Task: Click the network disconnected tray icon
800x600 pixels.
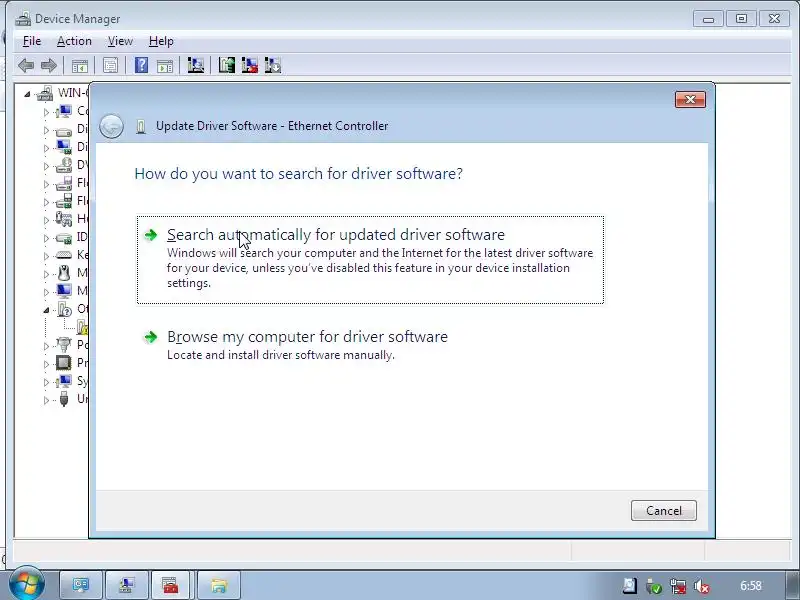Action: coord(678,586)
